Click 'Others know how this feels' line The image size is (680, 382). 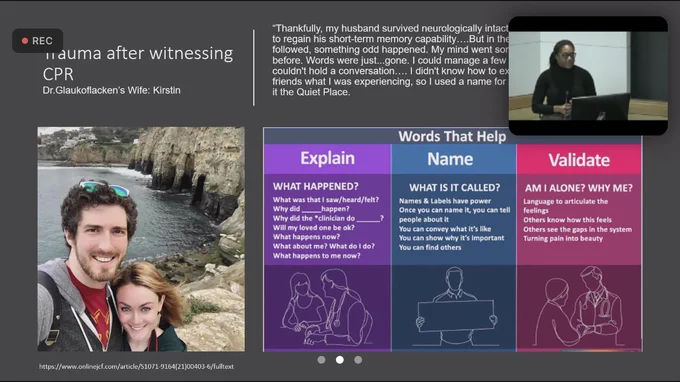click(x=567, y=220)
